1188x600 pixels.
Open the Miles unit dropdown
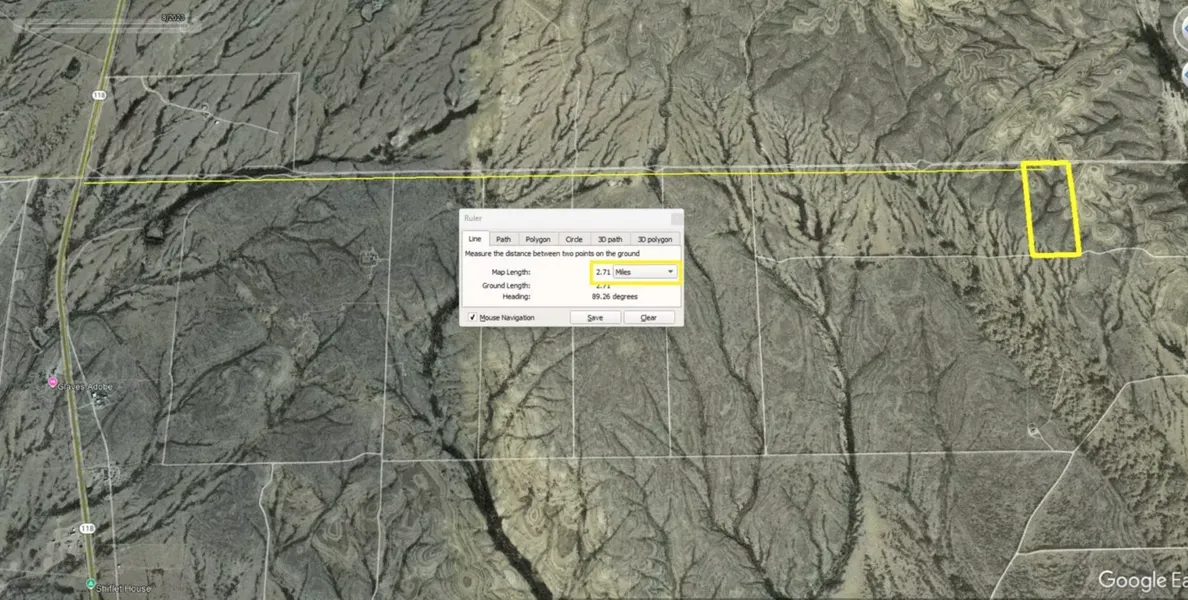[x=645, y=272]
